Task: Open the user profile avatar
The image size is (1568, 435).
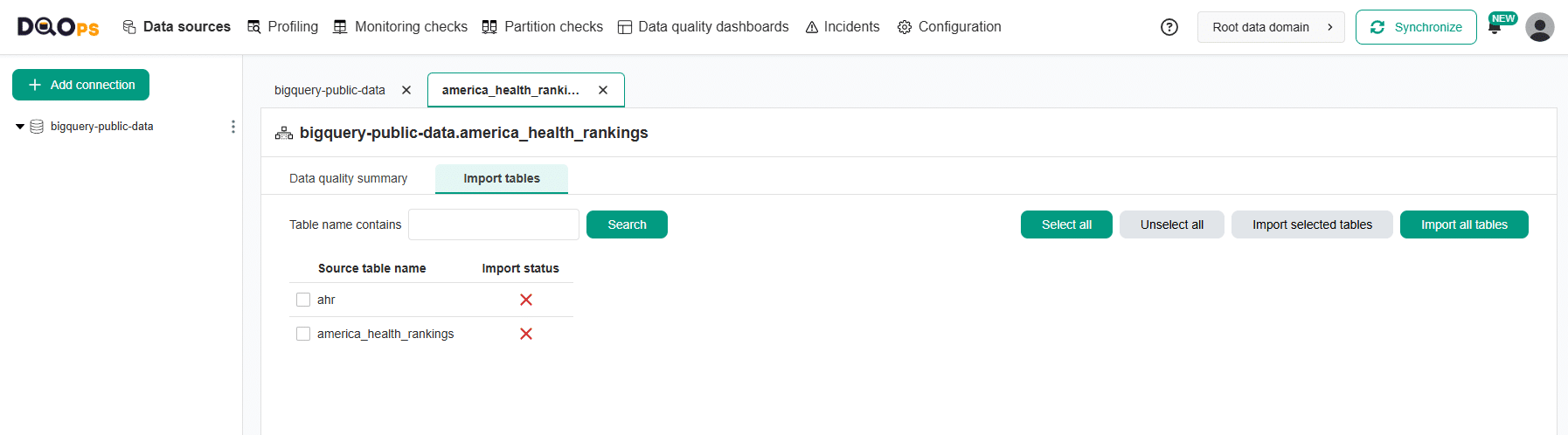Action: click(1540, 27)
